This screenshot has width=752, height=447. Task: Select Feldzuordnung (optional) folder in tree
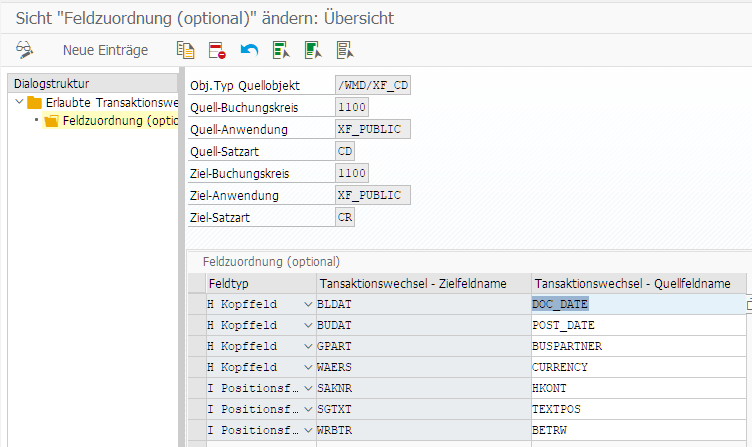click(110, 121)
